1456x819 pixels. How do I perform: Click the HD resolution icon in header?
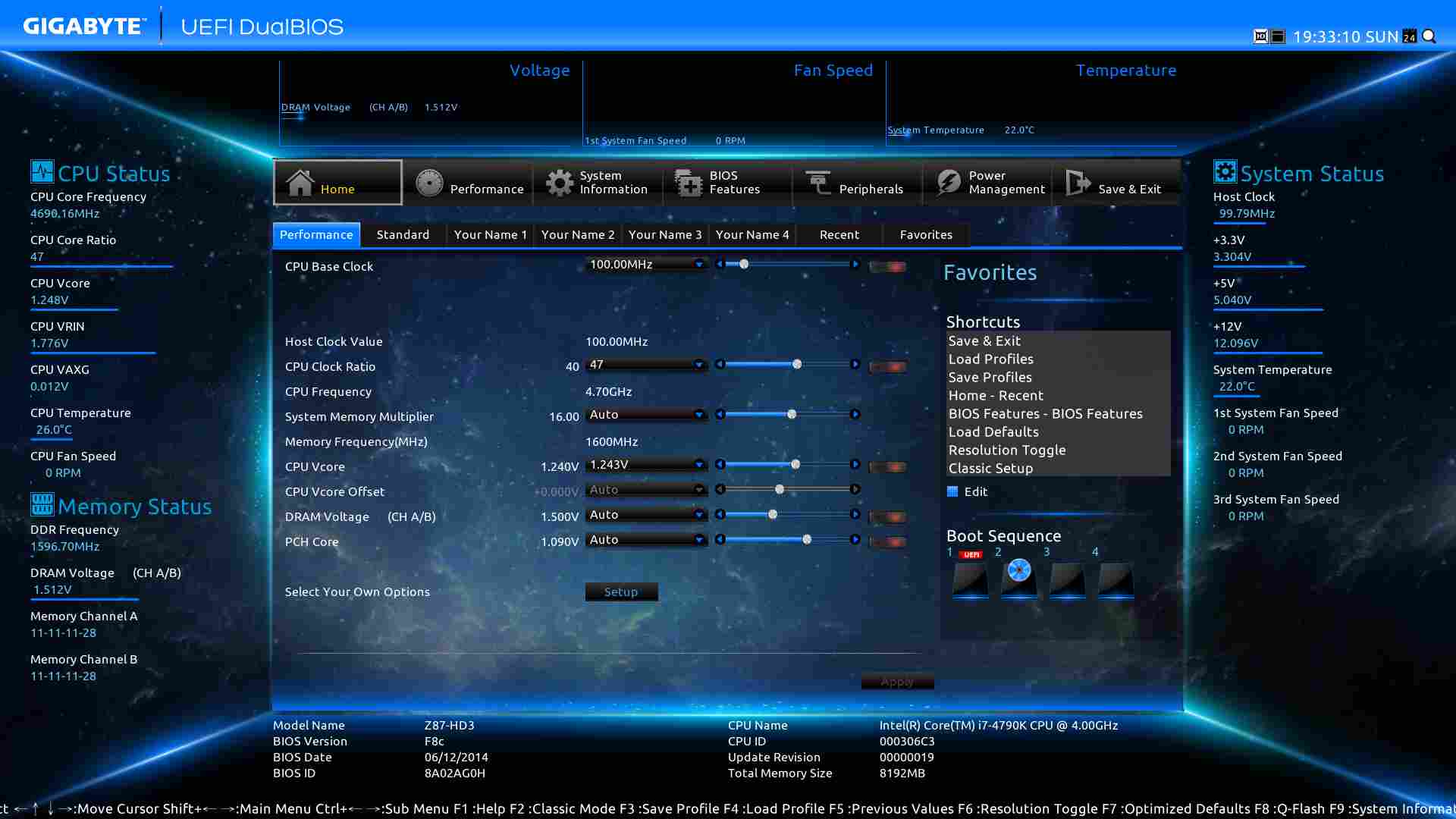[1260, 36]
